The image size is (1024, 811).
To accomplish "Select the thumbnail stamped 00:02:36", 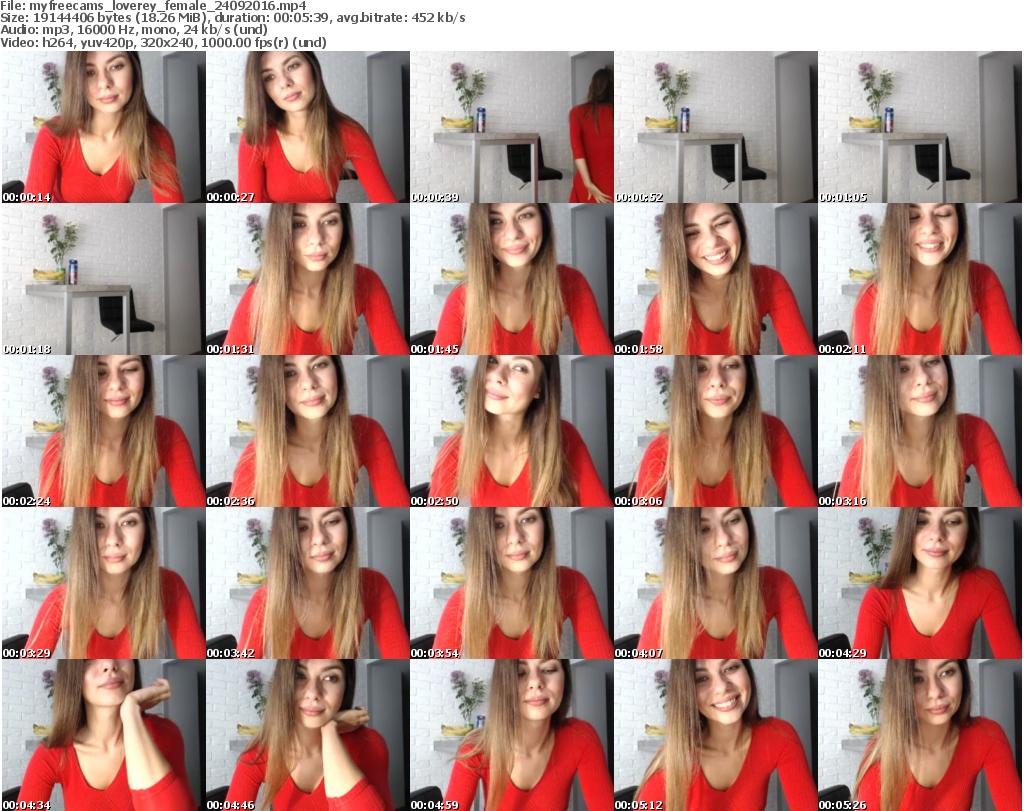I will point(308,431).
